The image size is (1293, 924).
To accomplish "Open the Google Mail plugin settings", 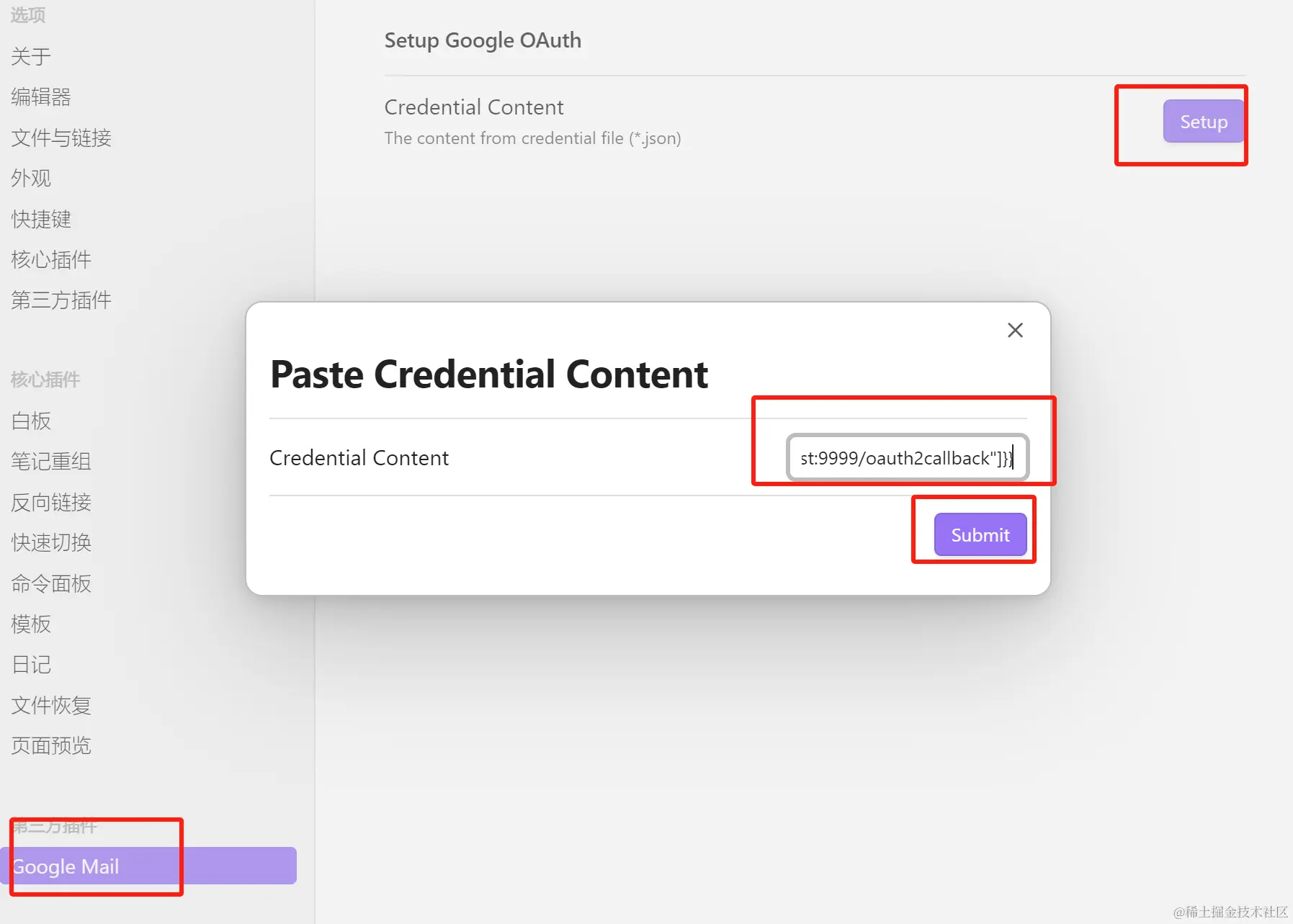I will point(66,866).
